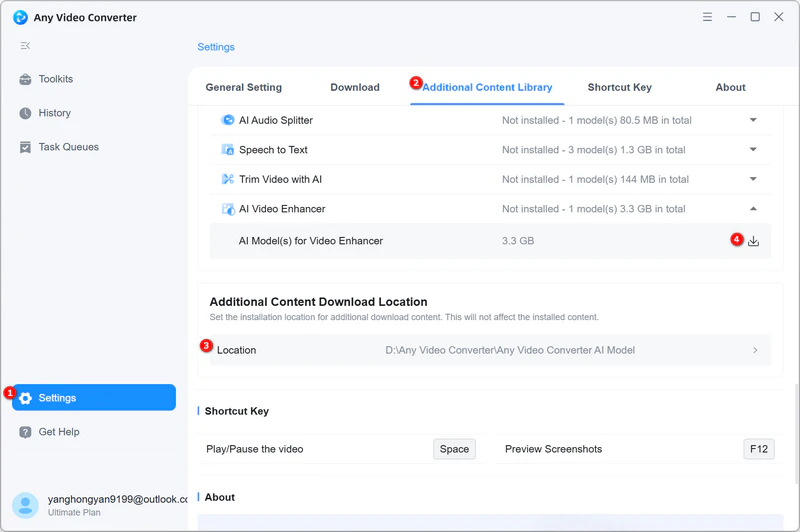This screenshot has height=532, width=800.
Task: Click the account email yanghongyan9199@outlook
Action: click(x=118, y=499)
